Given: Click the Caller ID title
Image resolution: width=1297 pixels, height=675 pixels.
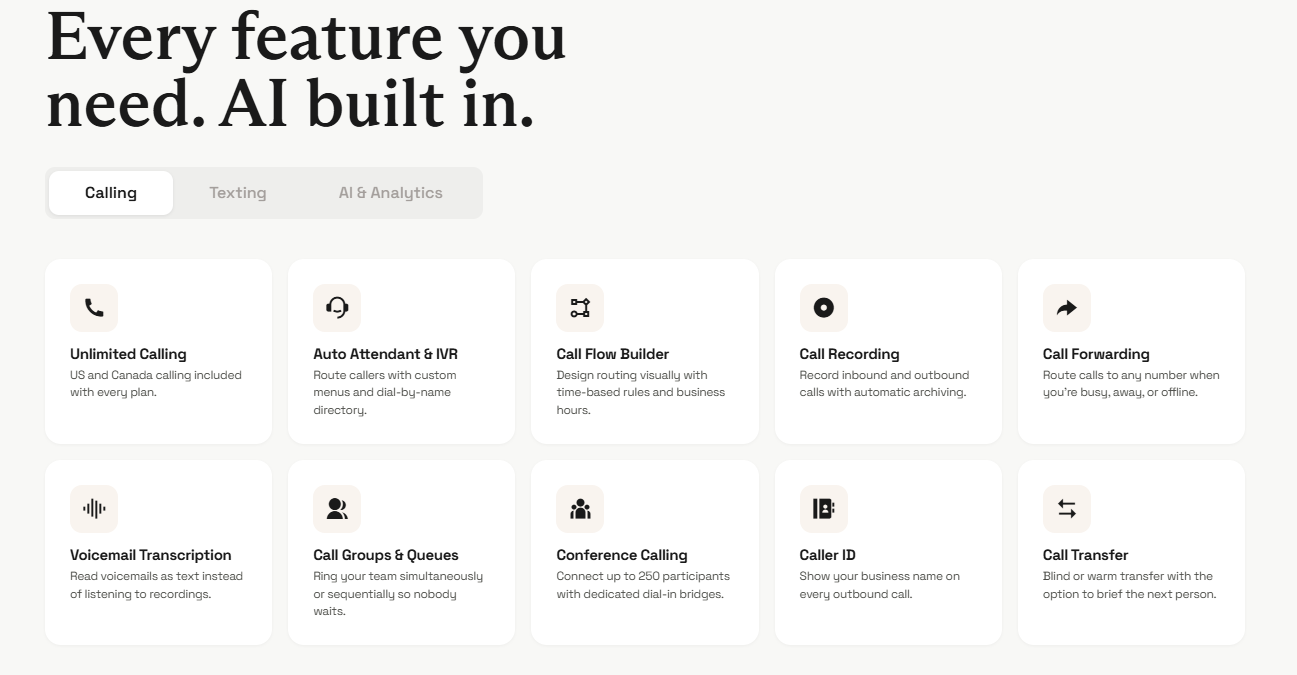Looking at the screenshot, I should point(828,555).
